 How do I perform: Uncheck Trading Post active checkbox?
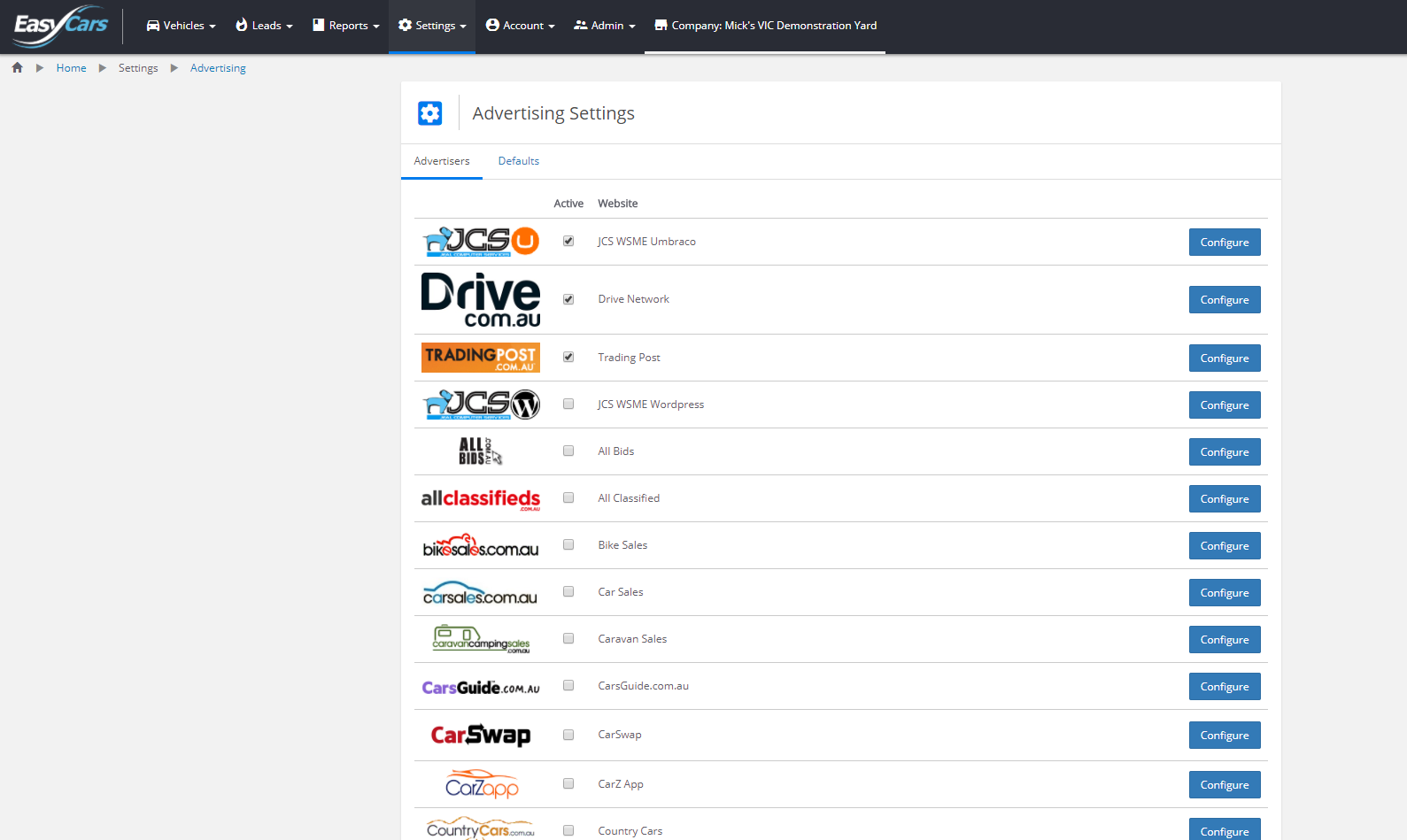point(568,357)
